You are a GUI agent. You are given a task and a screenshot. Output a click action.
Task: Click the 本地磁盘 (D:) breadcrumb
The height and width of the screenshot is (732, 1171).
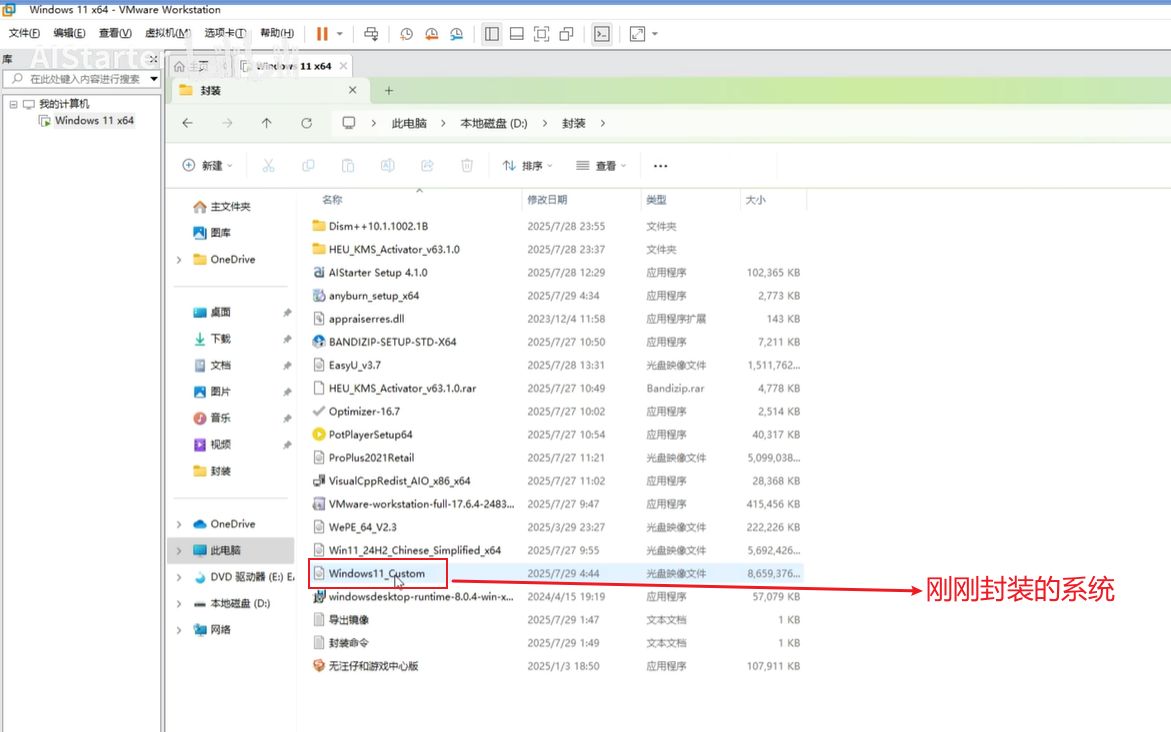point(493,123)
